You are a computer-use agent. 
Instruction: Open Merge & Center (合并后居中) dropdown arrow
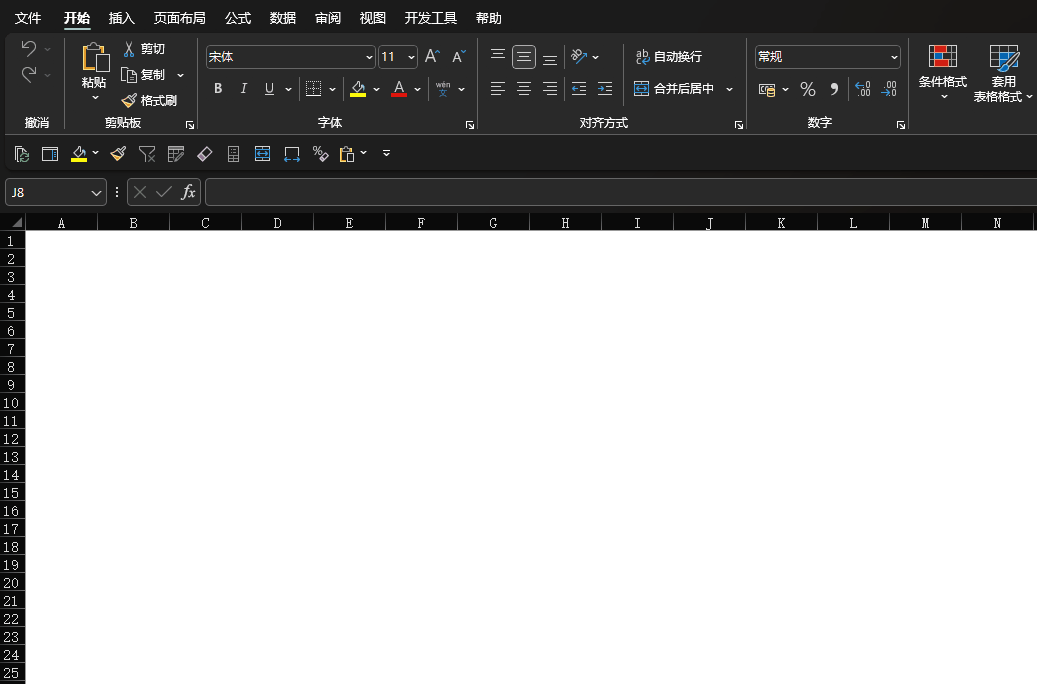point(729,89)
